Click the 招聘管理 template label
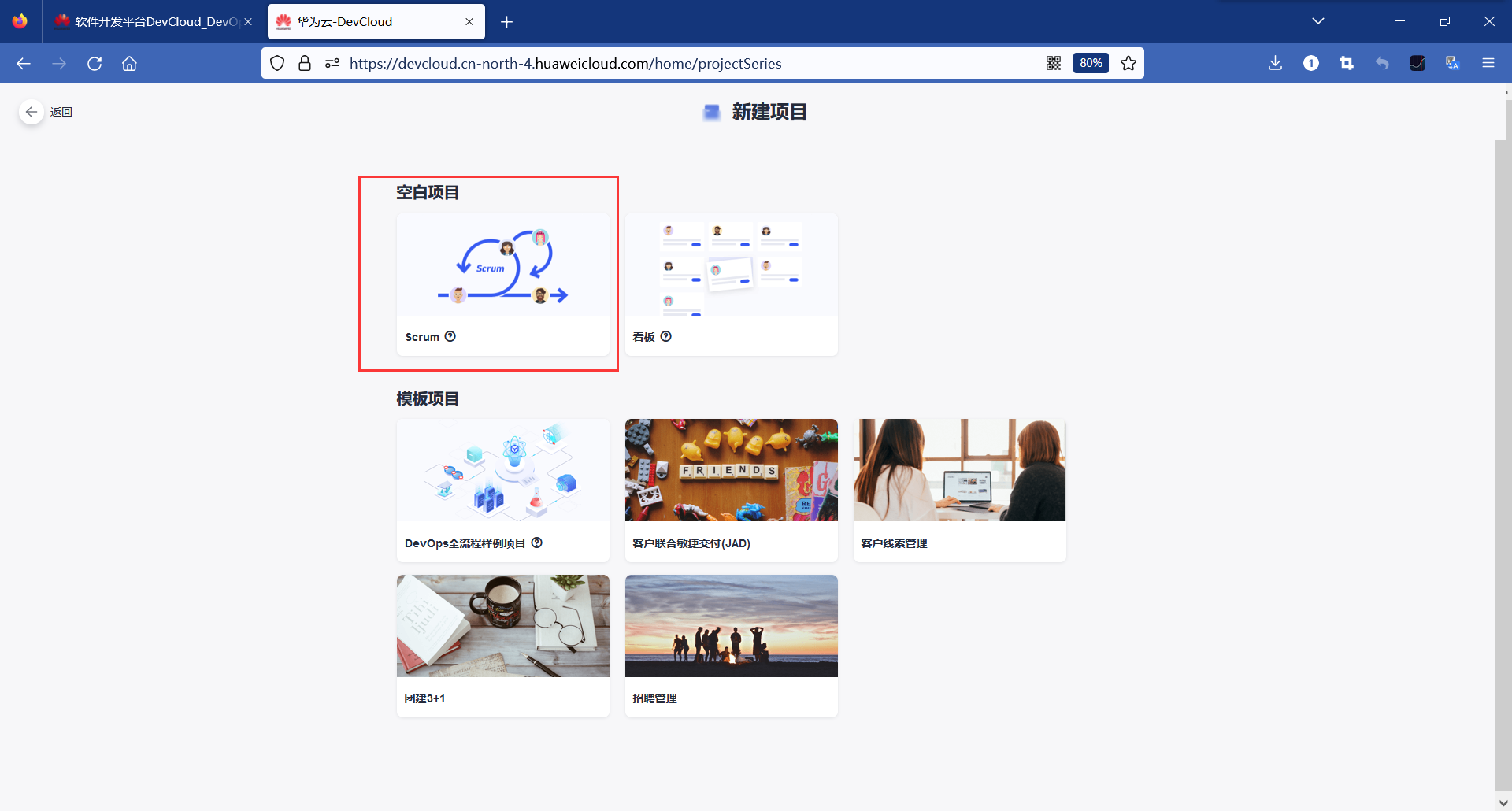 tap(654, 698)
